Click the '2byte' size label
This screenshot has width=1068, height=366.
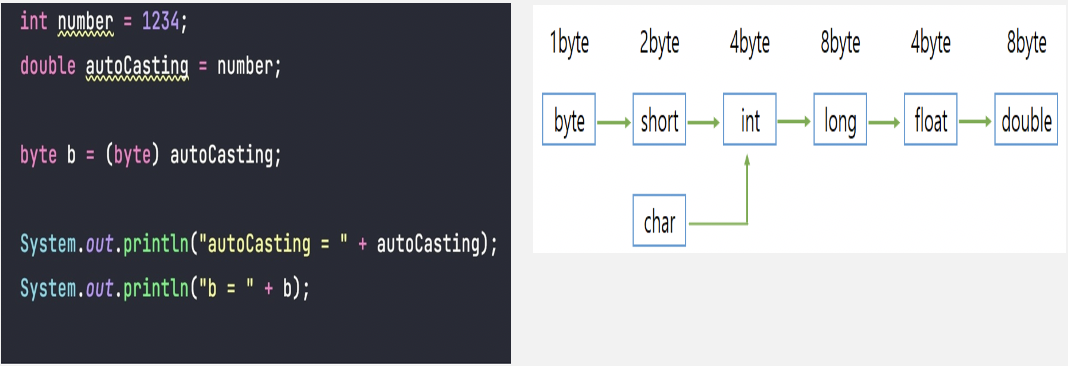(659, 44)
